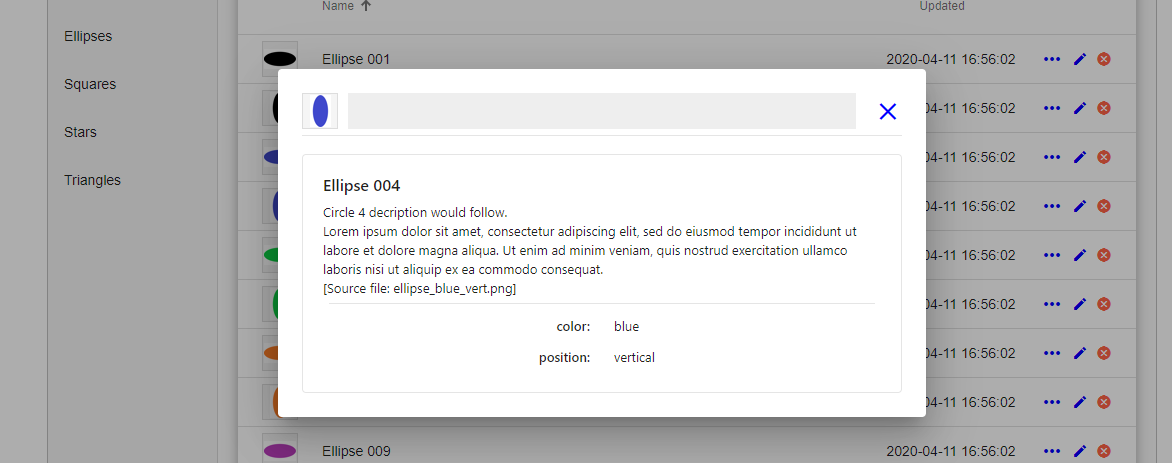Delete Ellipse 001 with red icon

(1103, 59)
